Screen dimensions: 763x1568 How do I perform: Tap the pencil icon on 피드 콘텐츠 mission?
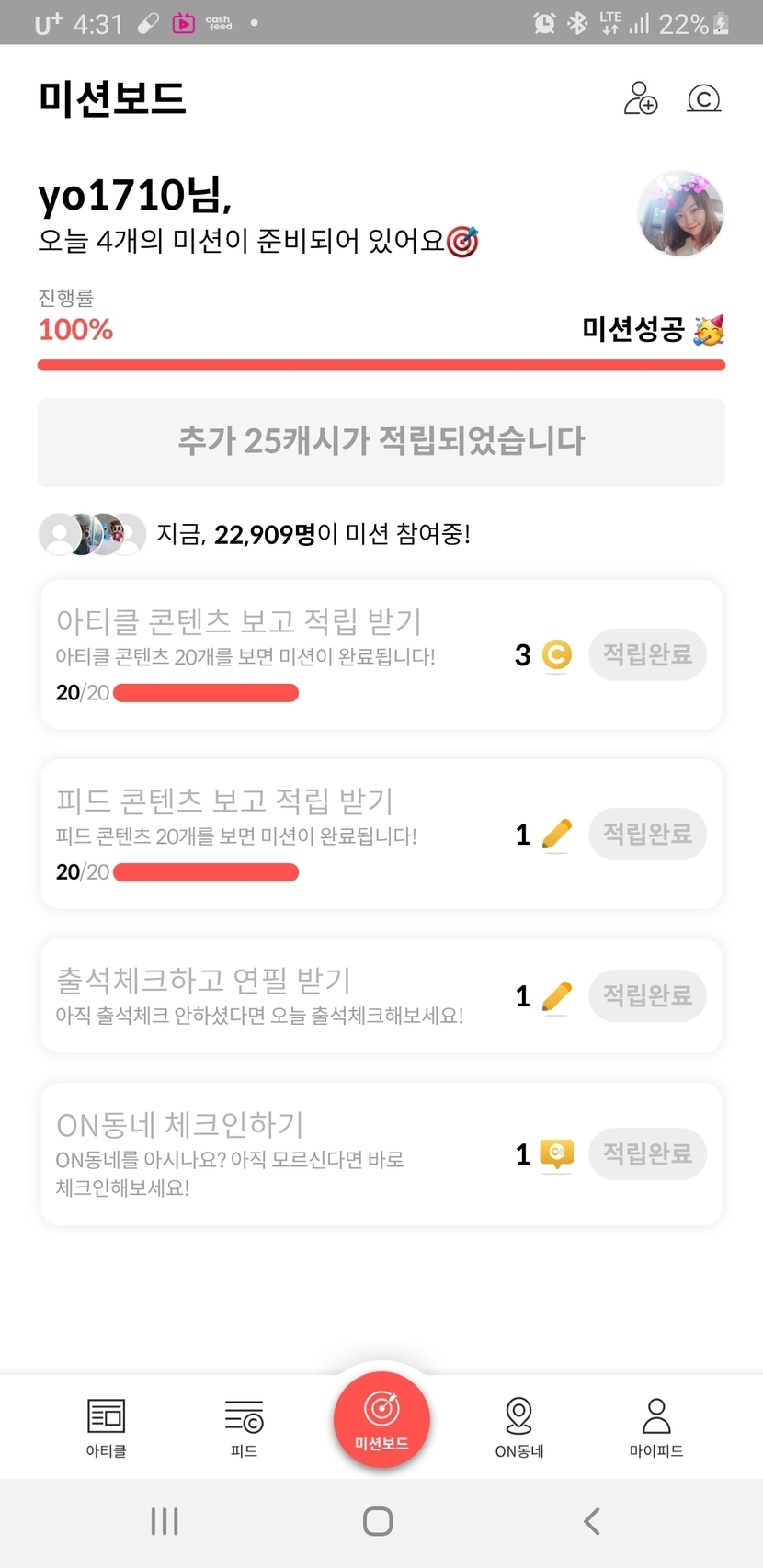tap(556, 834)
